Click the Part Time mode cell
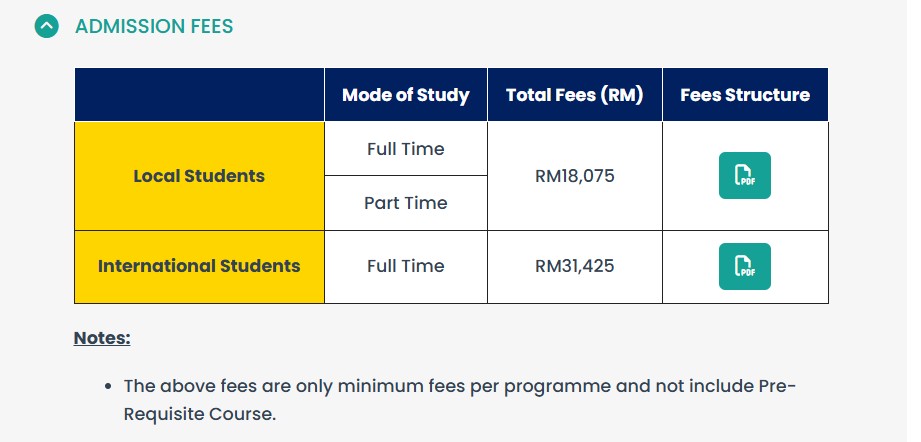 tap(405, 203)
